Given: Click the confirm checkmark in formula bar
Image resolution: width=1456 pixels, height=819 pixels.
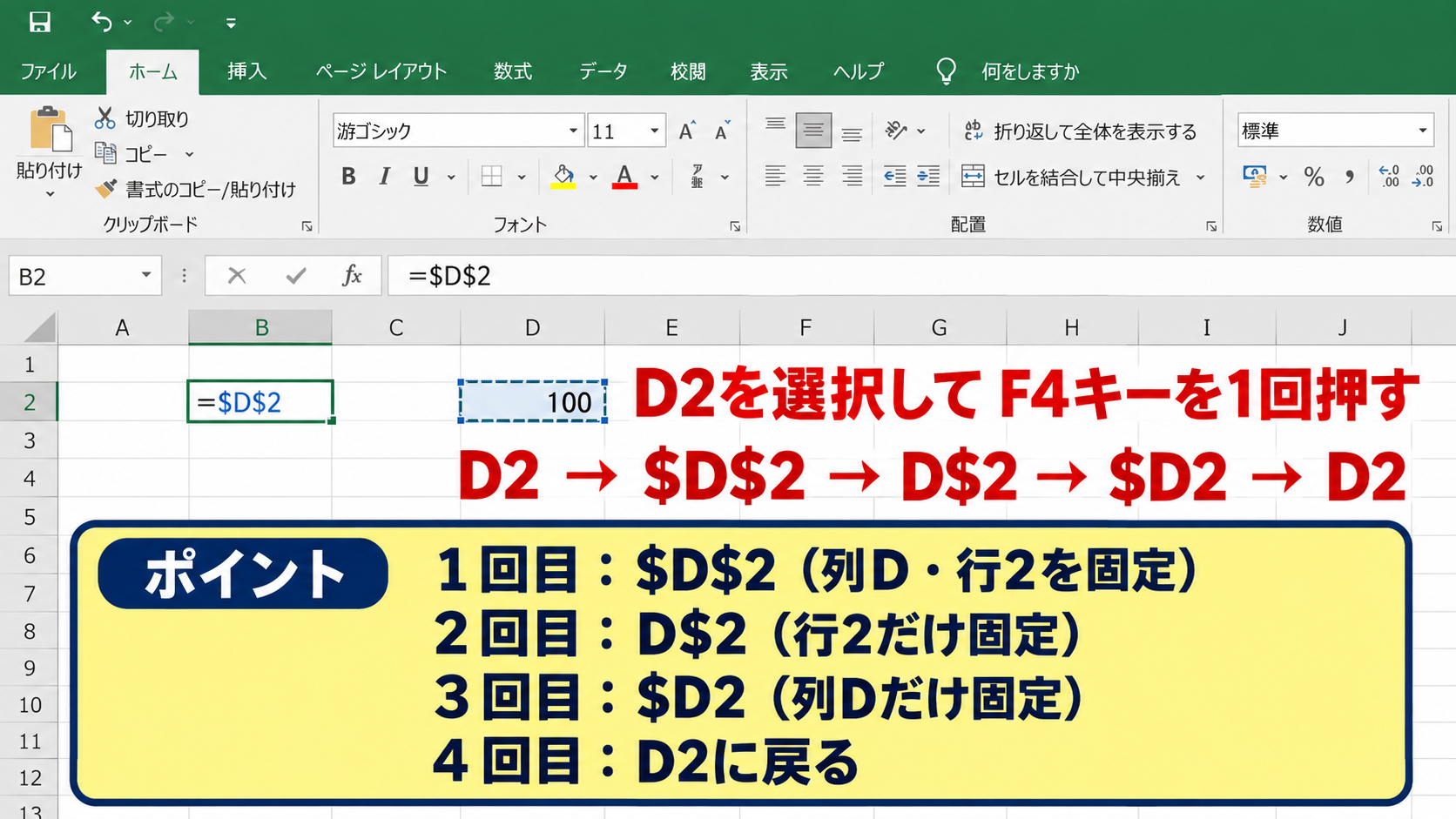Looking at the screenshot, I should point(296,276).
